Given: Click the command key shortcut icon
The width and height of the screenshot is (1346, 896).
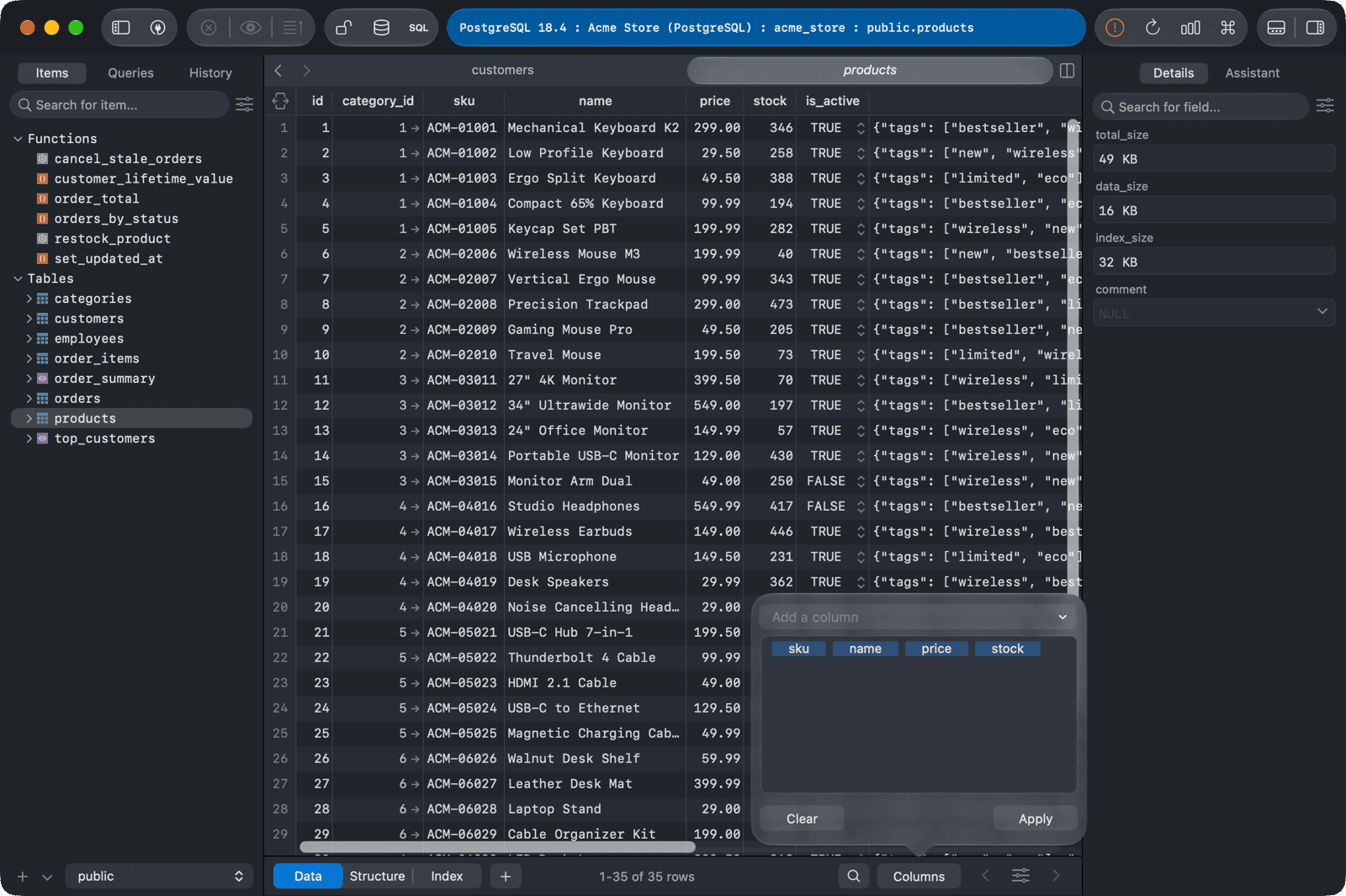Looking at the screenshot, I should point(1228,28).
